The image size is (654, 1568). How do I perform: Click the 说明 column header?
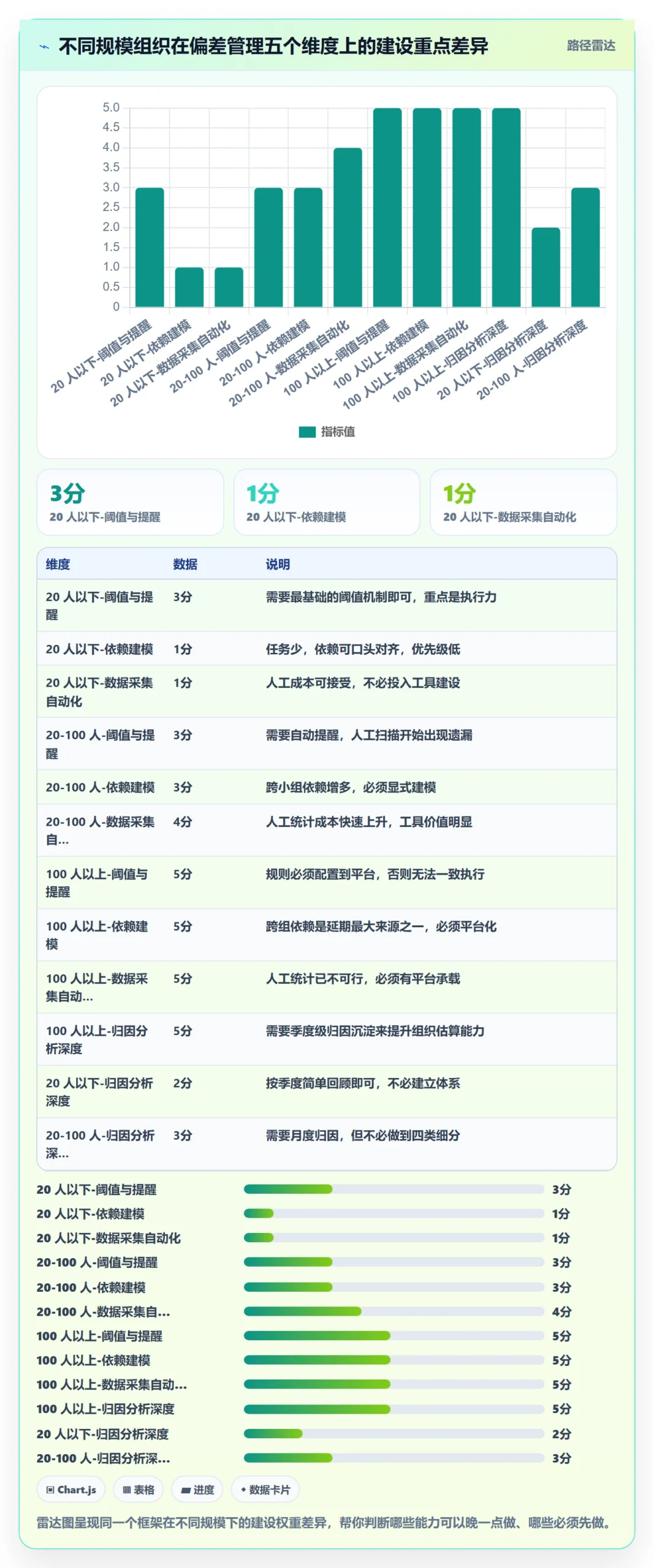coord(278,564)
